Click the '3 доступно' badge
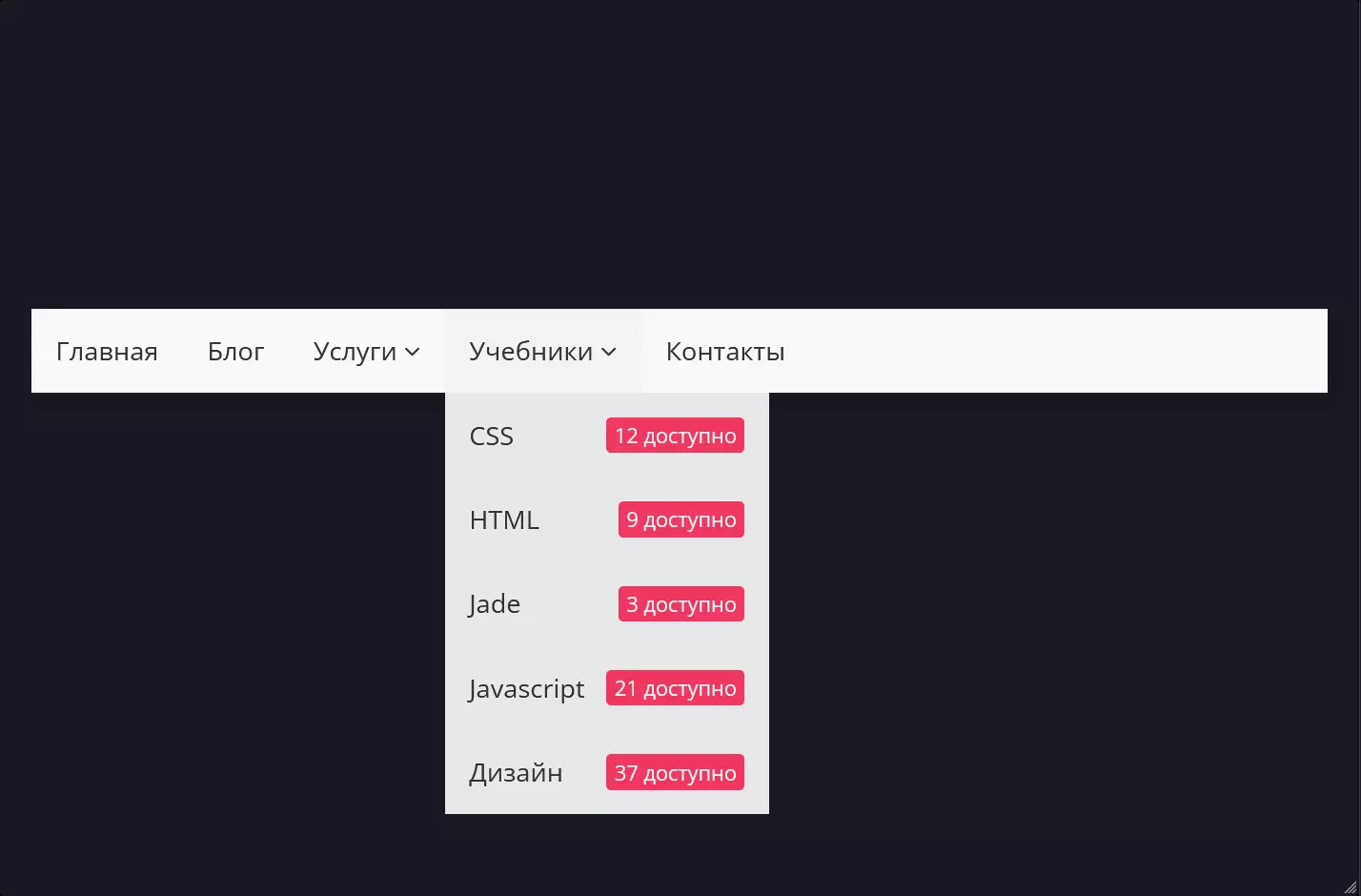The image size is (1361, 896). pos(681,604)
